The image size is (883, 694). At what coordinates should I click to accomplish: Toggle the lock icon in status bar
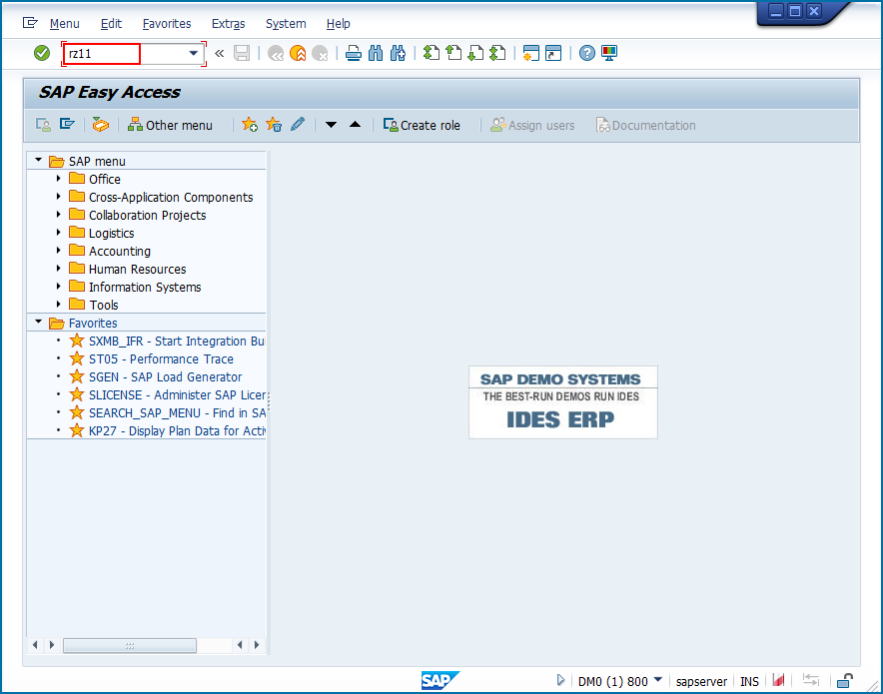tap(845, 681)
